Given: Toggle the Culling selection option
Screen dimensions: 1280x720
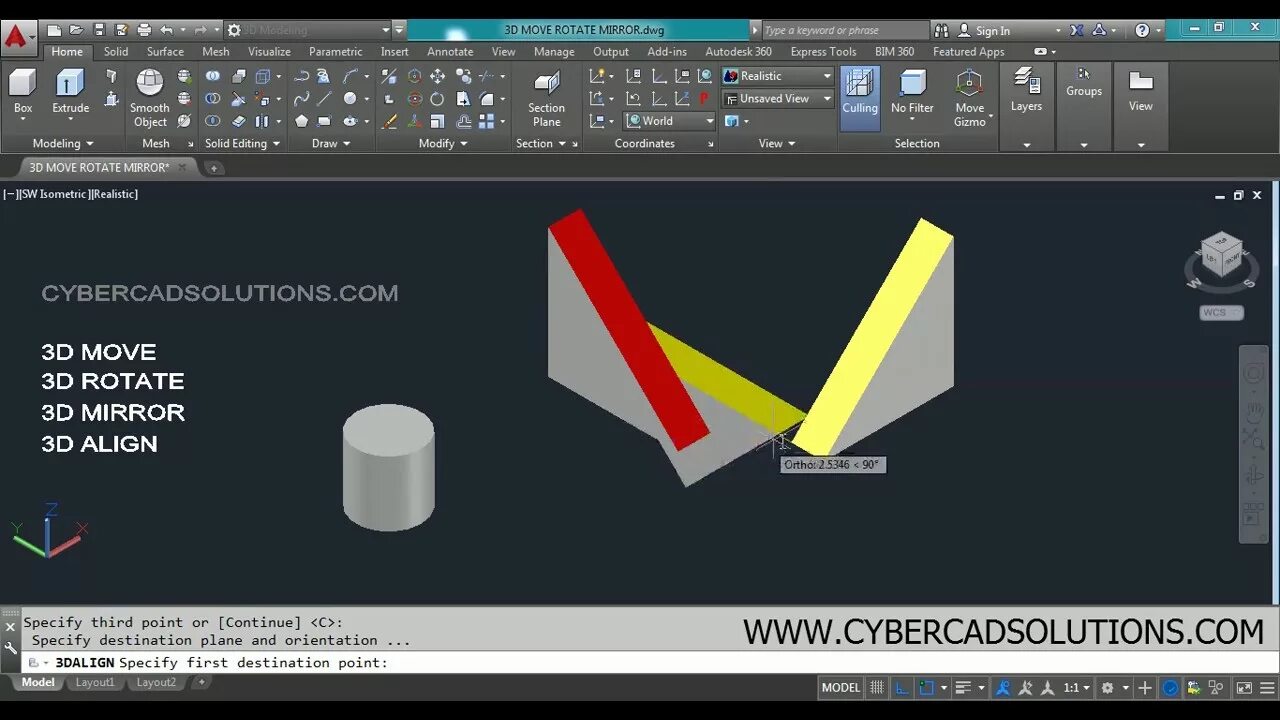Looking at the screenshot, I should (x=859, y=98).
